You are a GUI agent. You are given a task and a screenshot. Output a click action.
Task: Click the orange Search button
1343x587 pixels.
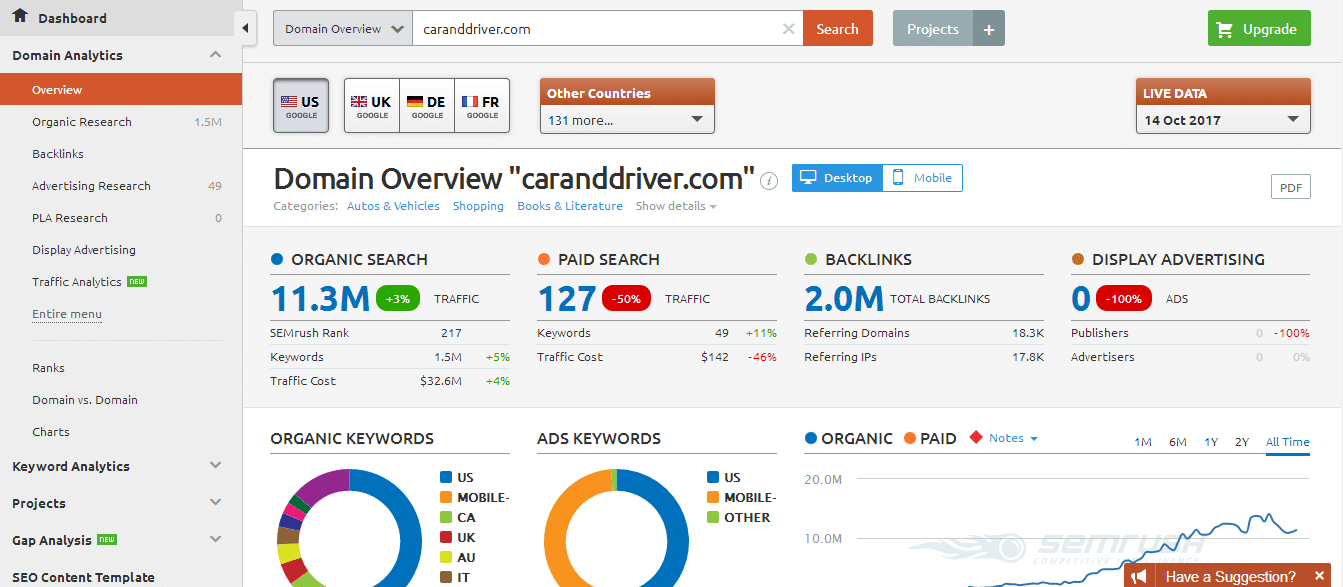click(837, 29)
